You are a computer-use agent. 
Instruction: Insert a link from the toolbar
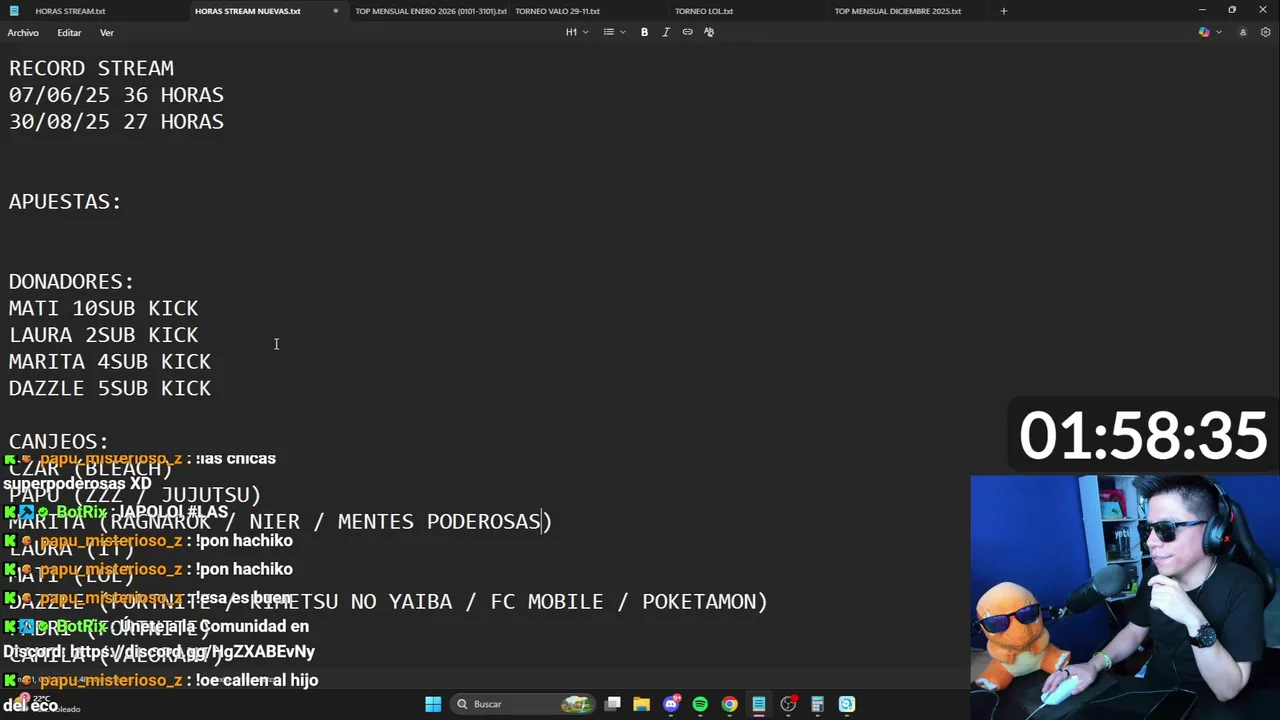click(x=687, y=32)
